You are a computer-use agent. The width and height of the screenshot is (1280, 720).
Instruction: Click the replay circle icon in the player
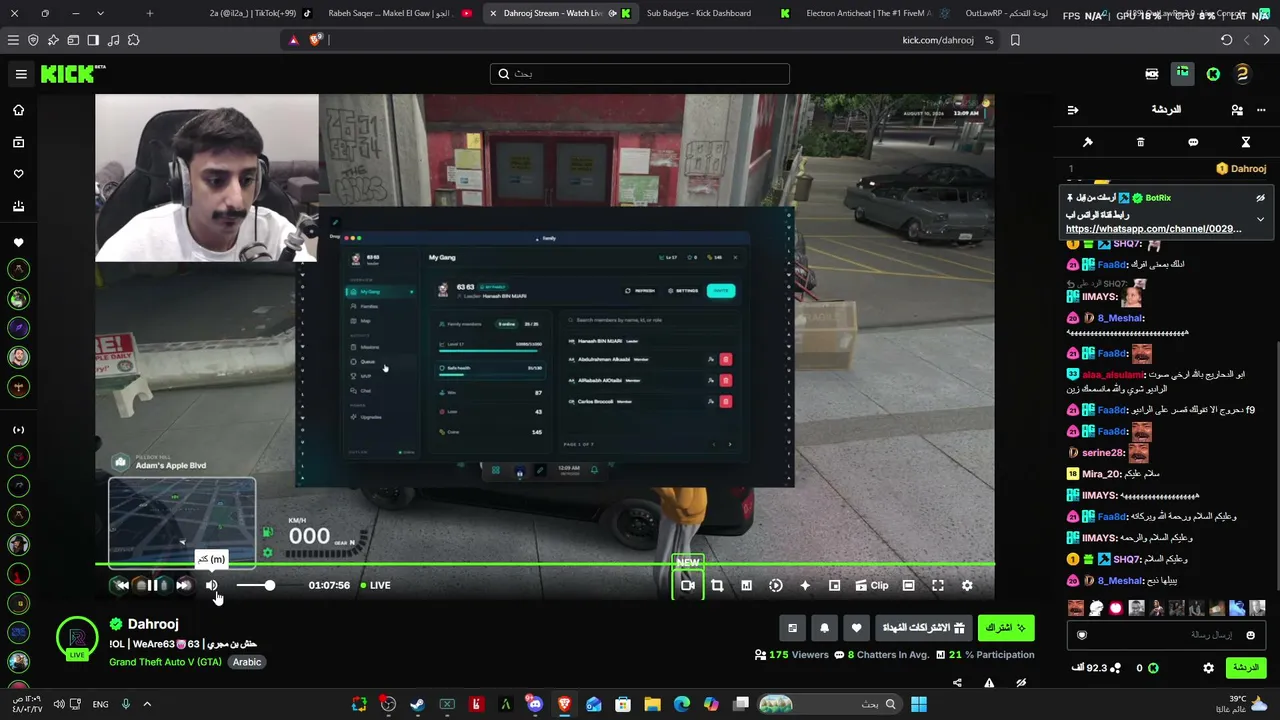(x=775, y=585)
